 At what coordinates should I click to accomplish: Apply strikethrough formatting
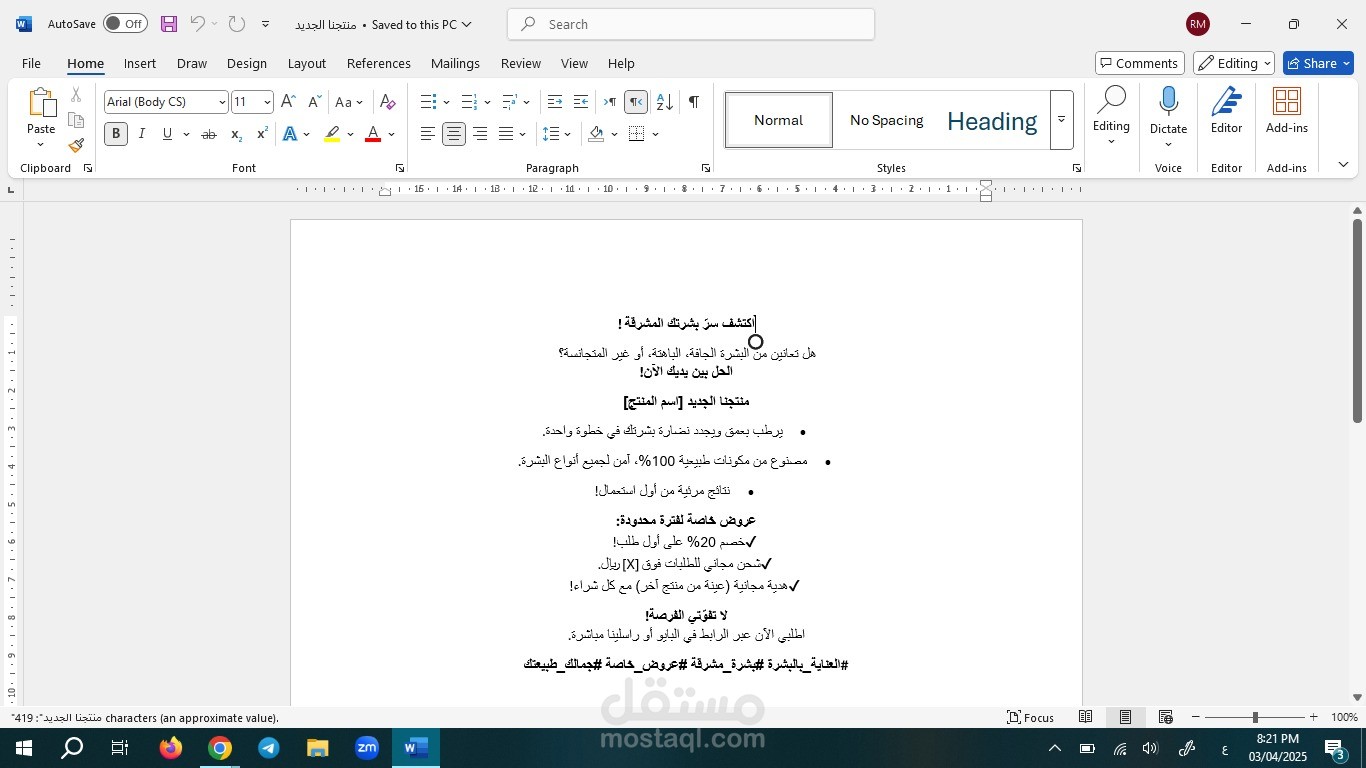(208, 134)
